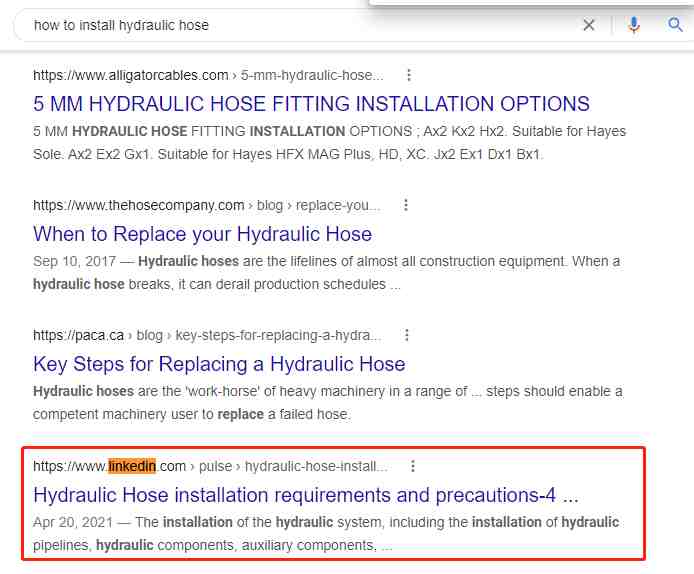The image size is (694, 574).
Task: Clear the search query with the X icon
Action: click(x=589, y=25)
